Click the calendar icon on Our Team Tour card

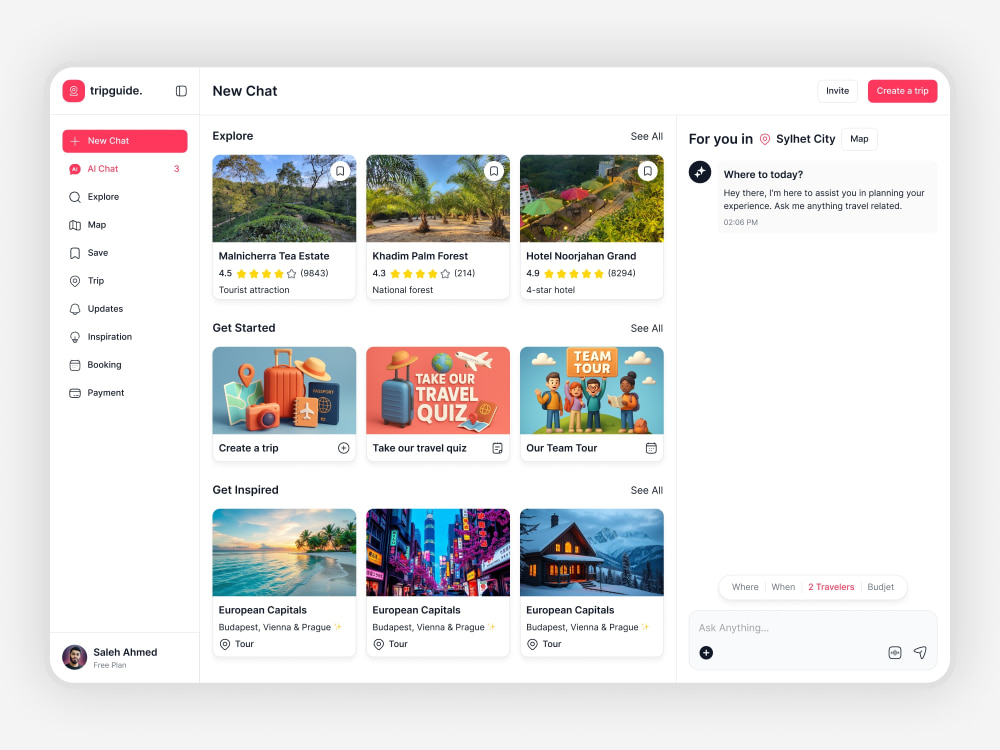point(651,448)
